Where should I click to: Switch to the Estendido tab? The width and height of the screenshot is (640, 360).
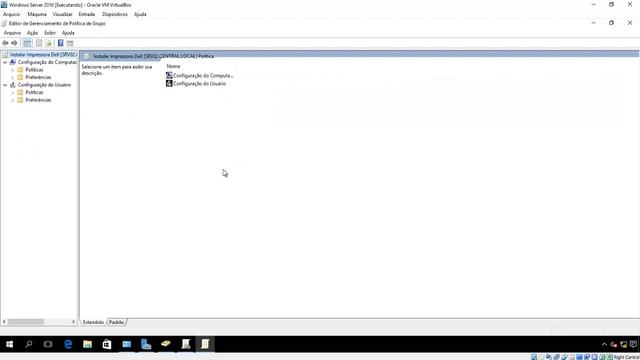click(x=93, y=322)
